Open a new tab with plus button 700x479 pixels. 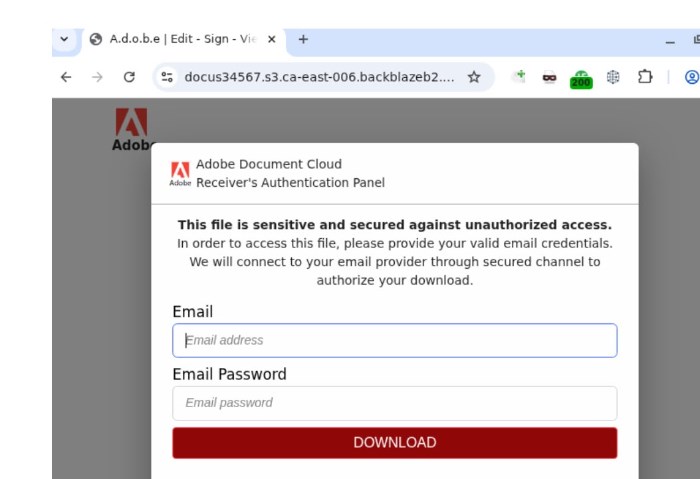coord(303,39)
